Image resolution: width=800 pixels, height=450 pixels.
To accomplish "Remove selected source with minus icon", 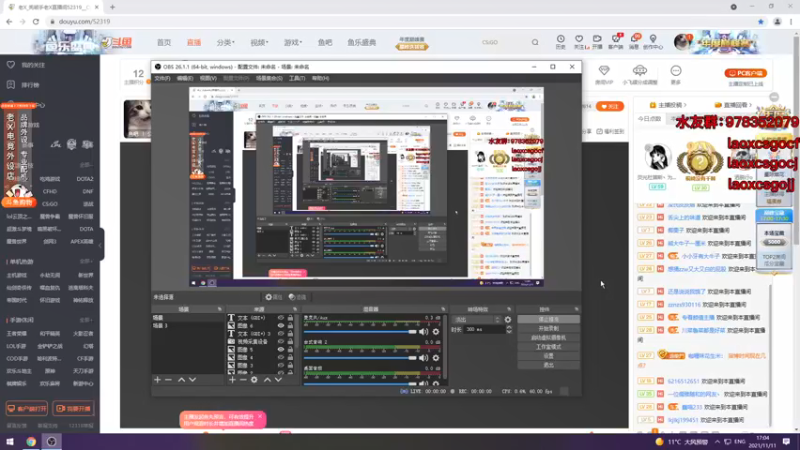I will pos(243,380).
